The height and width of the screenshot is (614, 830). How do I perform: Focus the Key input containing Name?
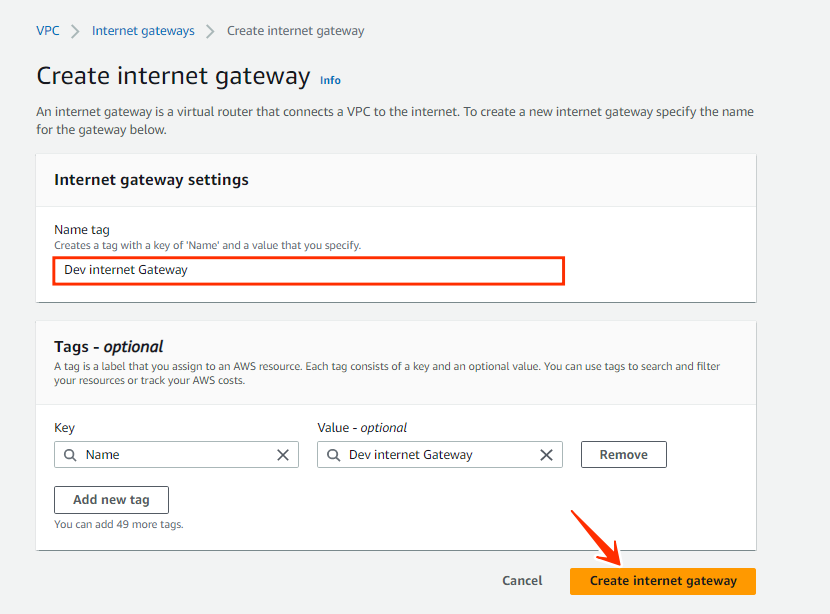click(176, 454)
